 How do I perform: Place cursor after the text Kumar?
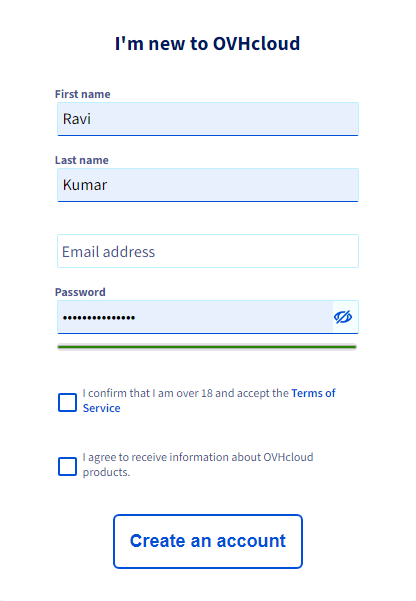click(108, 185)
